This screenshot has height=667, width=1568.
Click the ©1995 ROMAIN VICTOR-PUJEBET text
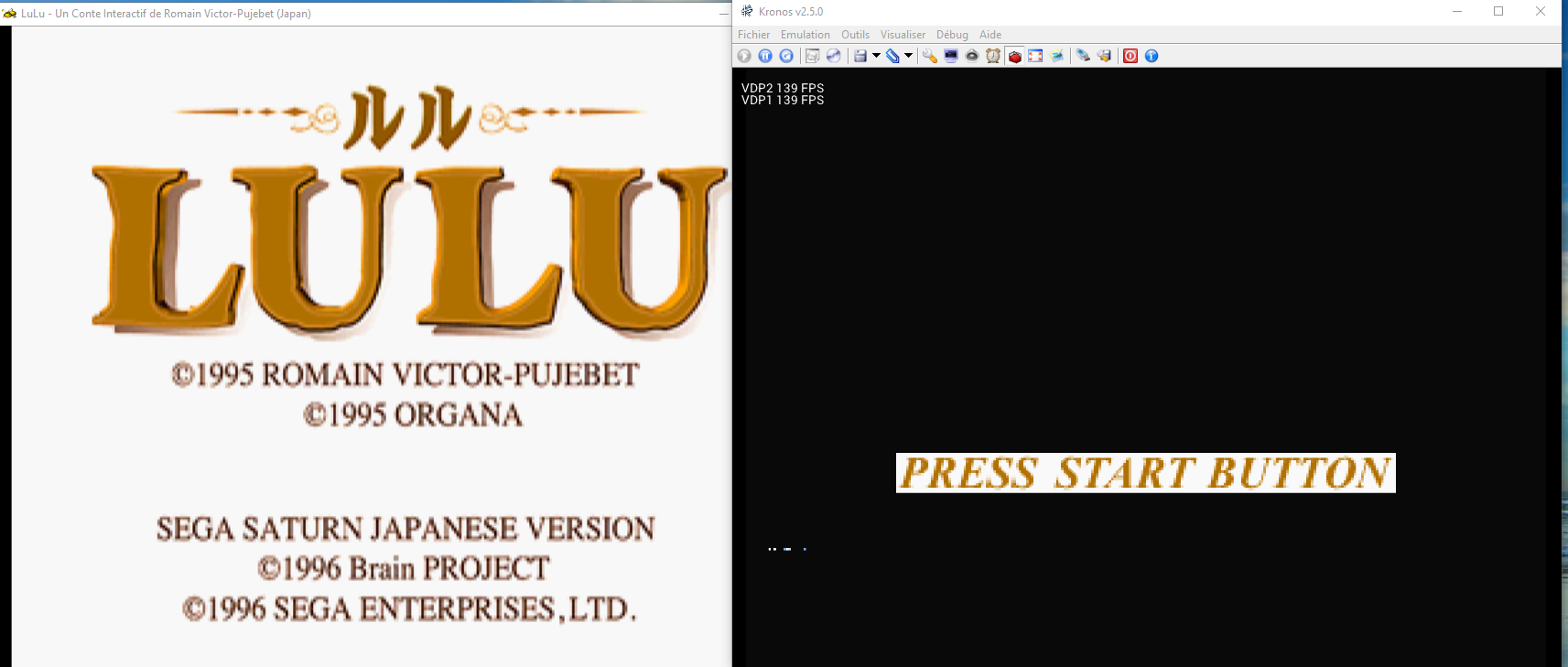(x=405, y=374)
